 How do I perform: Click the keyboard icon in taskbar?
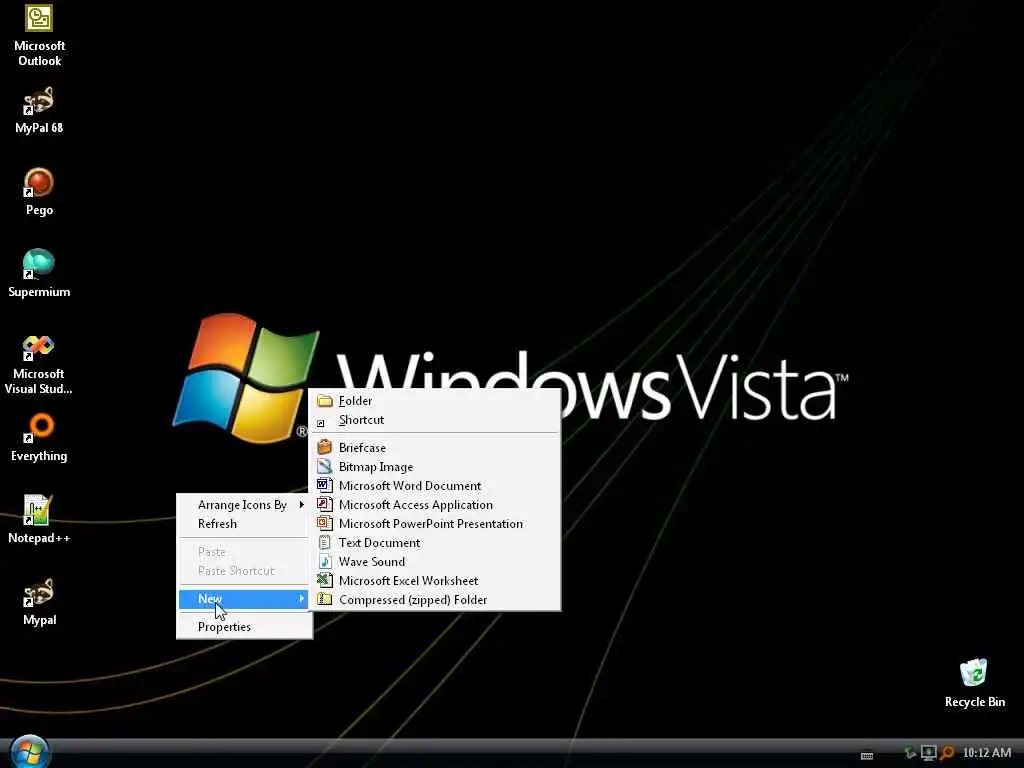pyautogui.click(x=867, y=756)
